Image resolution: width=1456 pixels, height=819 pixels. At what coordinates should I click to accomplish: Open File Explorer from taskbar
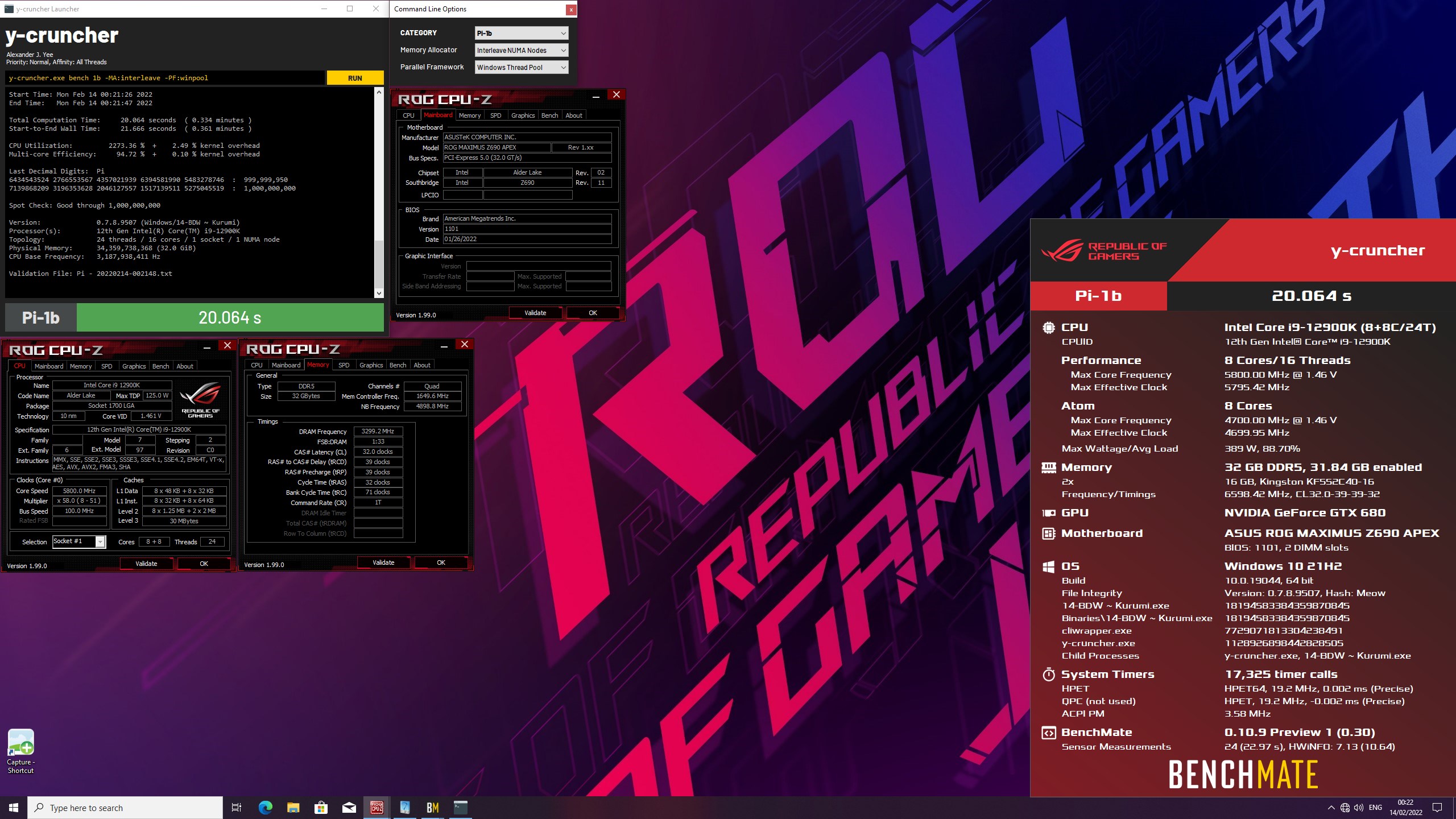coord(293,808)
